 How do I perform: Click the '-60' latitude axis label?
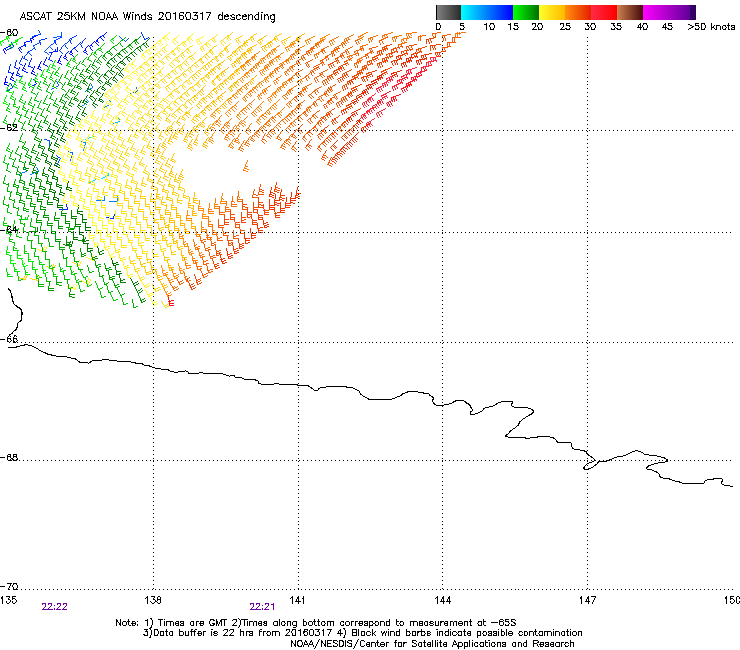9,33
